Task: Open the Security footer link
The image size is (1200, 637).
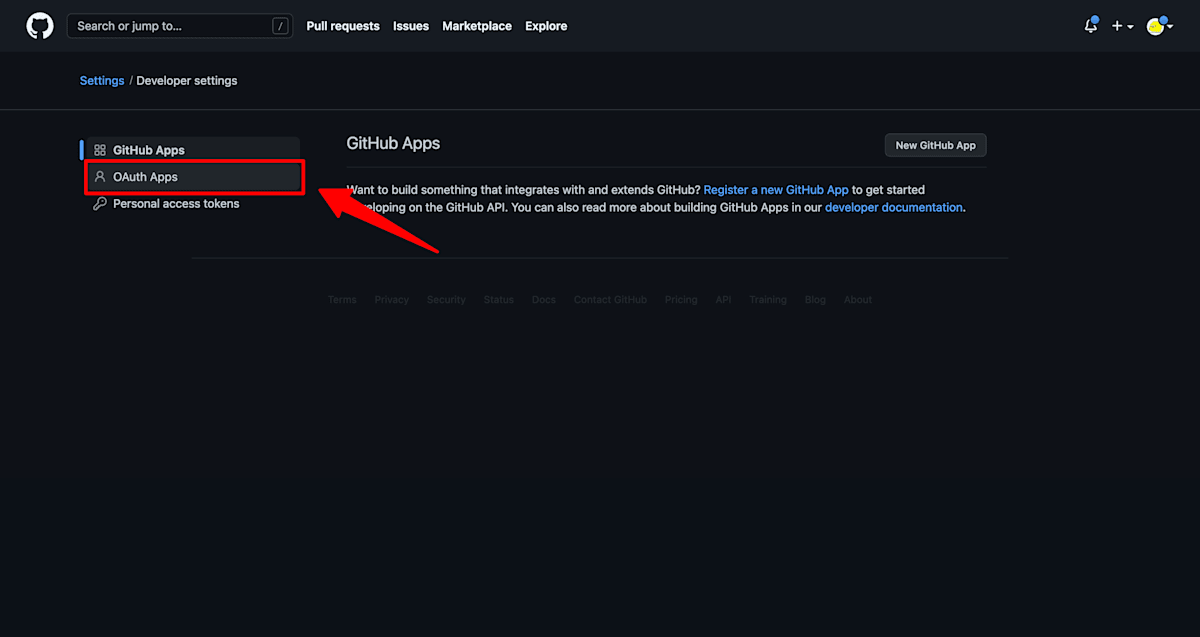Action: click(446, 300)
